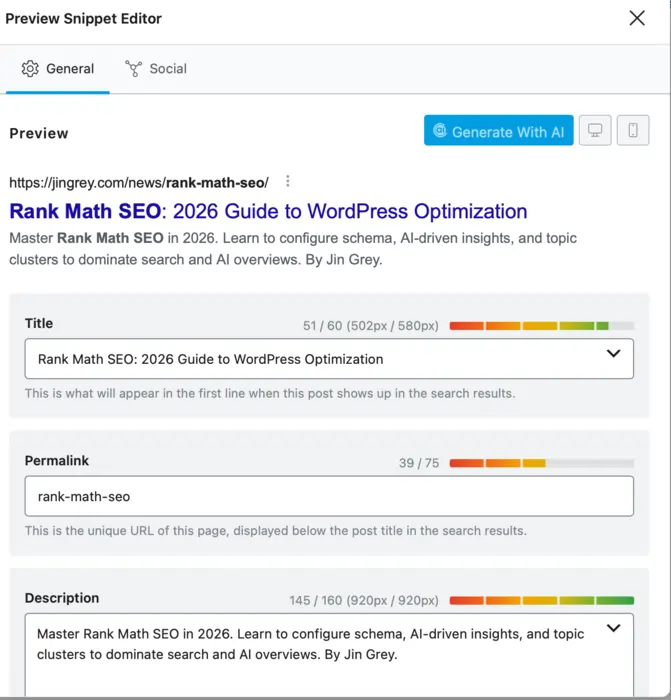This screenshot has height=700, width=671.
Task: Open the Social tab
Action: click(x=156, y=69)
